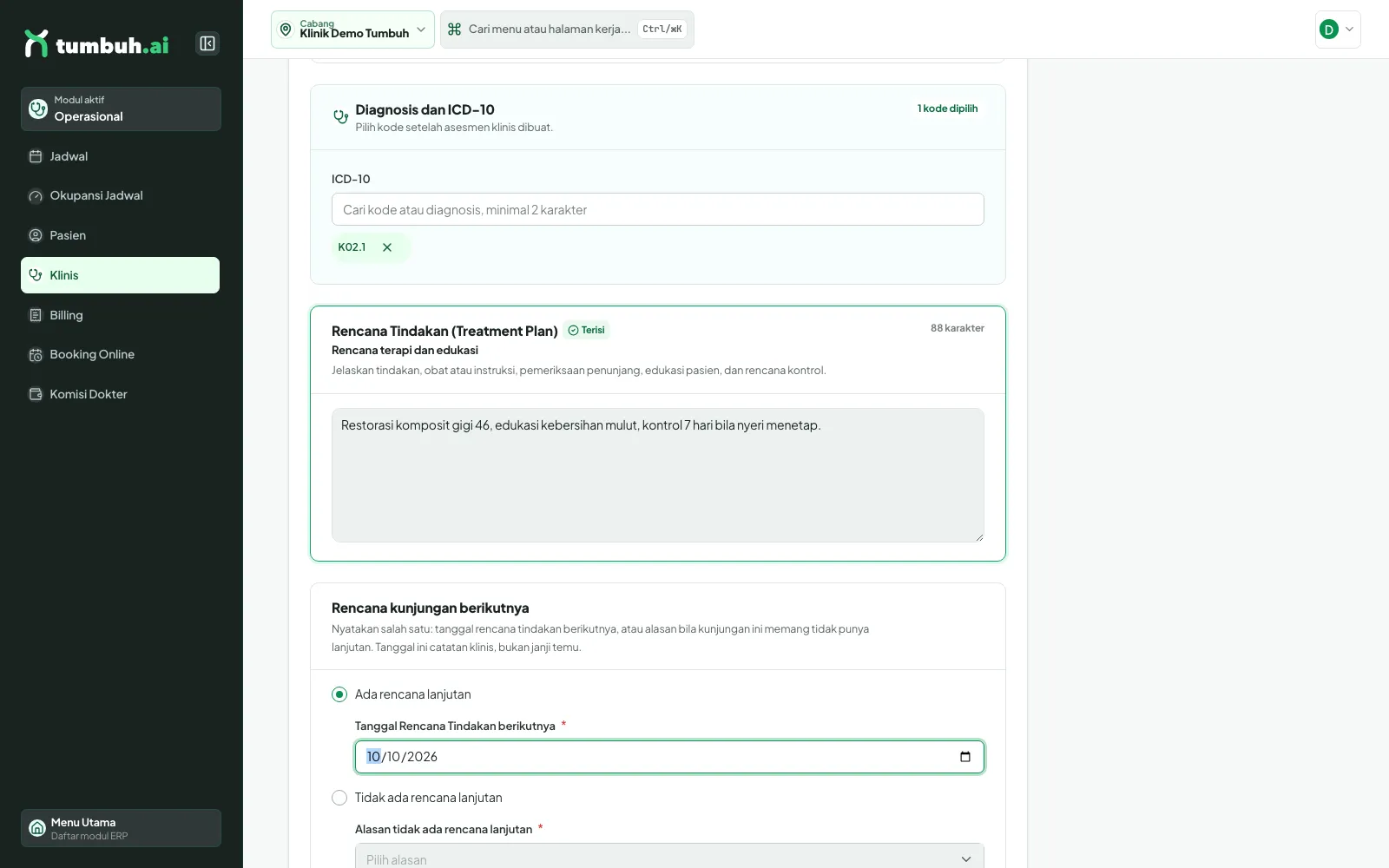The width and height of the screenshot is (1389, 868).
Task: Click the 88 karakter counter
Action: pyautogui.click(x=958, y=328)
